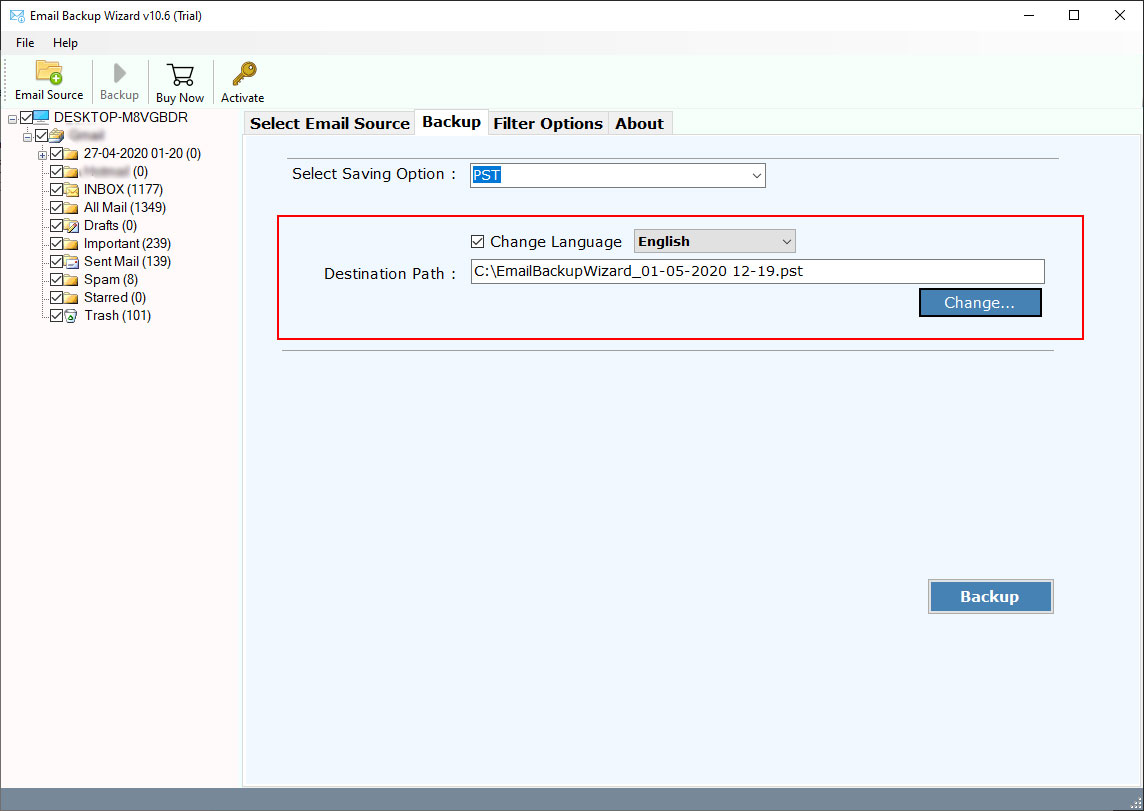Click the INBOX envelope folder icon
The height and width of the screenshot is (811, 1144).
71,190
